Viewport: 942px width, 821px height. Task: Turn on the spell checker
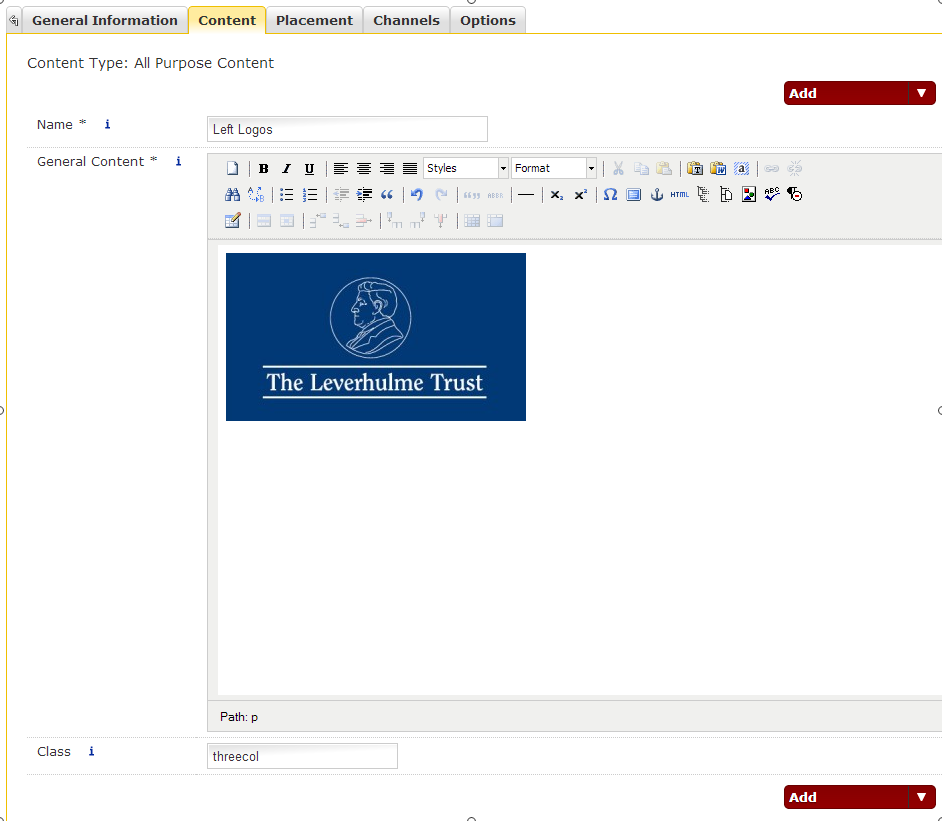(x=771, y=195)
